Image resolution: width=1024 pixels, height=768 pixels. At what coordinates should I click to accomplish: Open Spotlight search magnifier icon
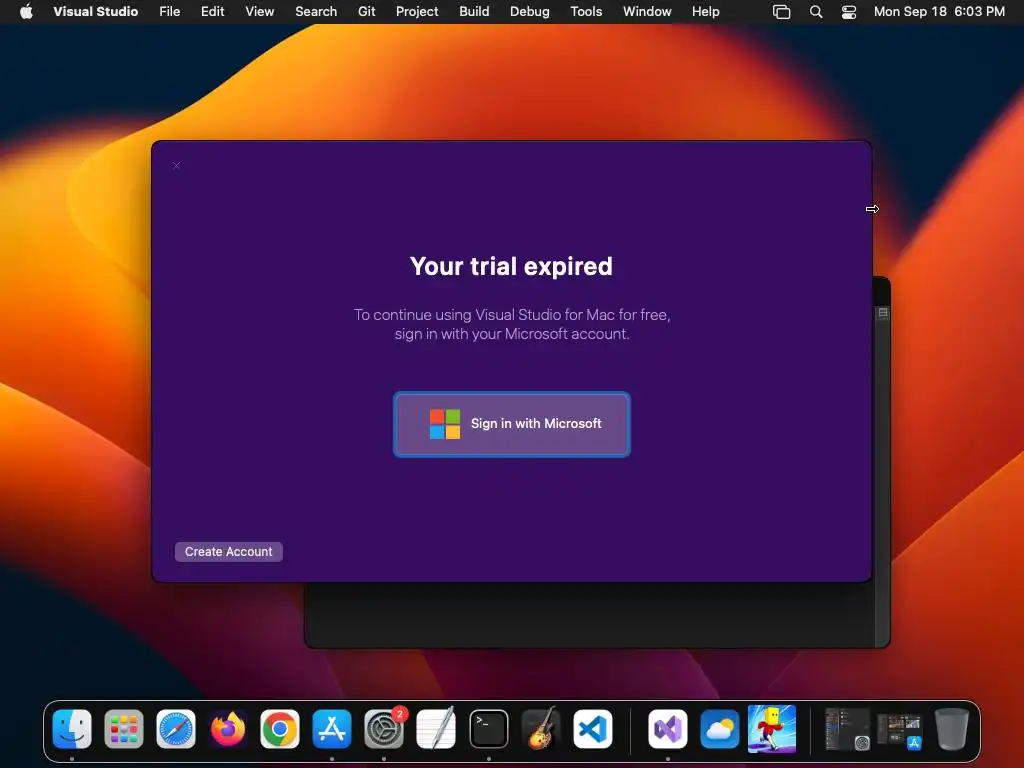pos(816,12)
